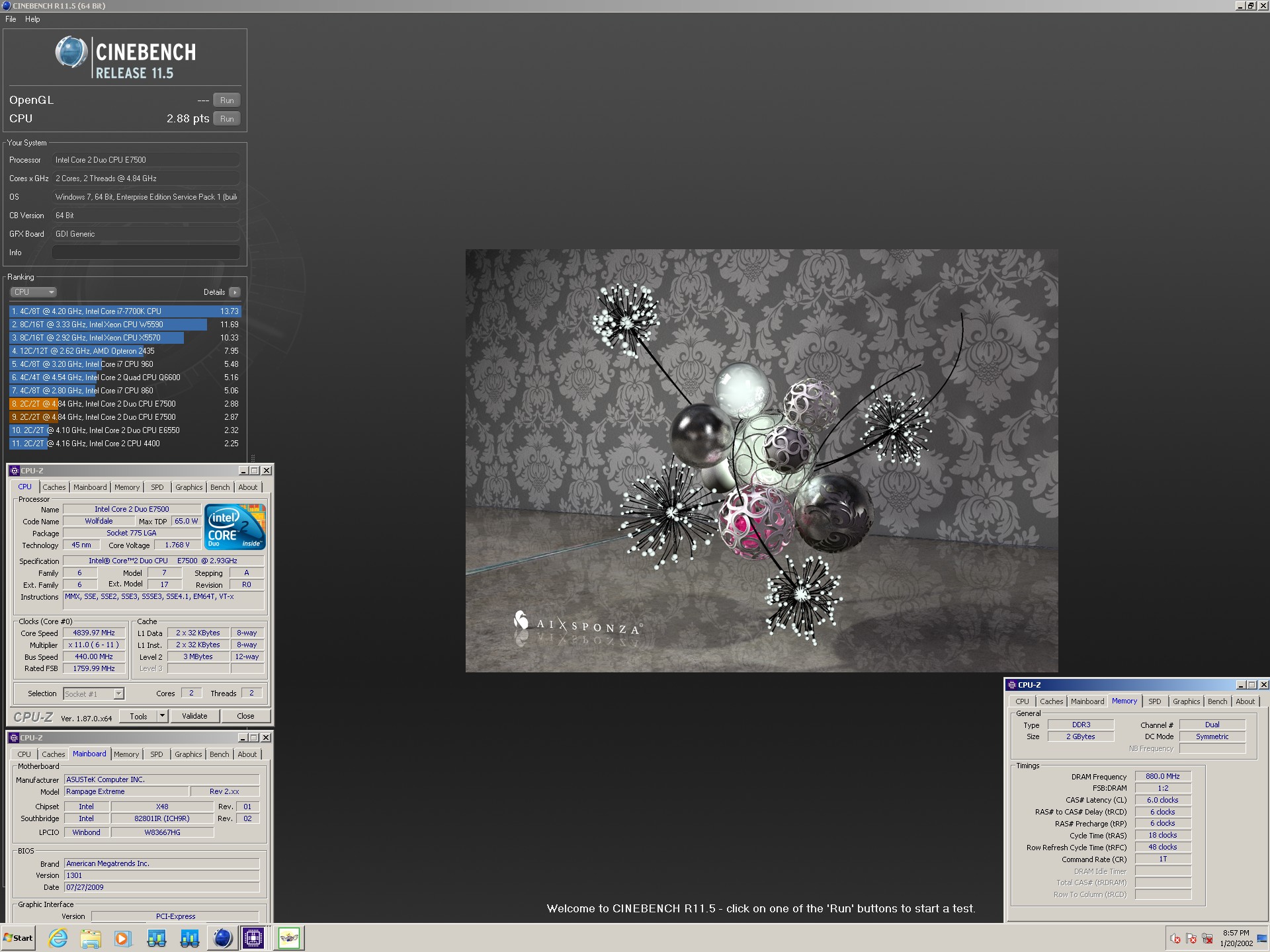The image size is (1270, 952).
Task: Run the CPU benchmark
Action: 227,119
